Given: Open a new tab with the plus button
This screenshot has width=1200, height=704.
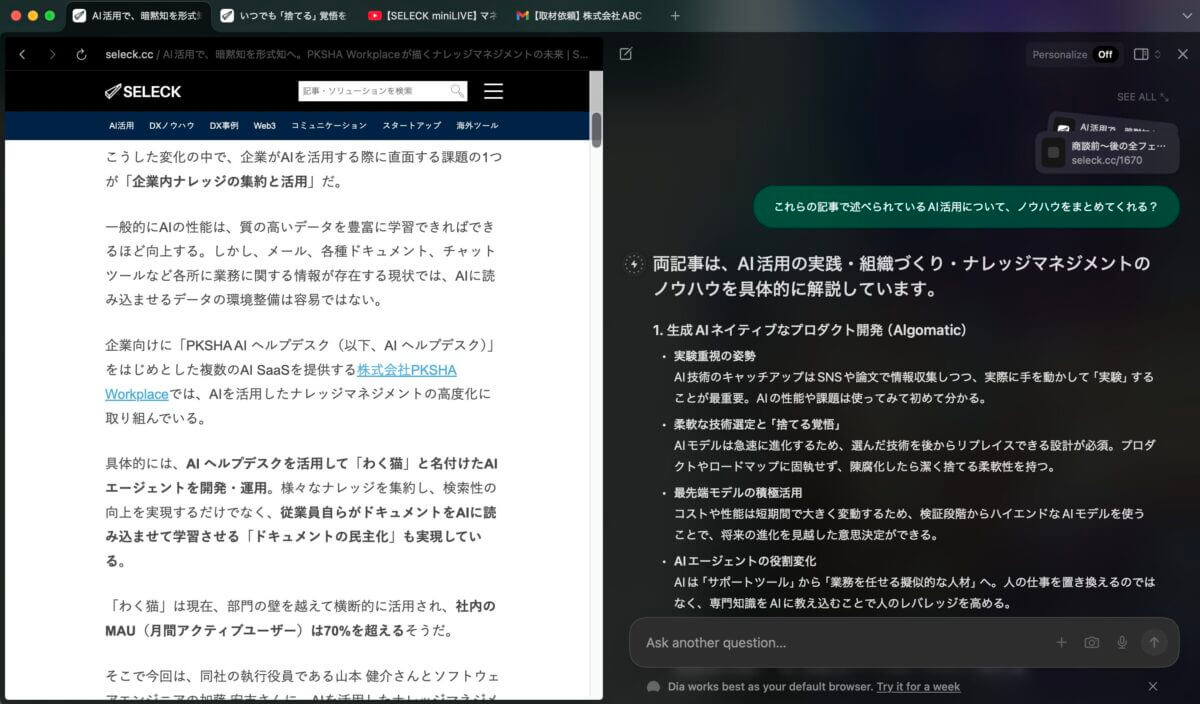Looking at the screenshot, I should point(675,16).
